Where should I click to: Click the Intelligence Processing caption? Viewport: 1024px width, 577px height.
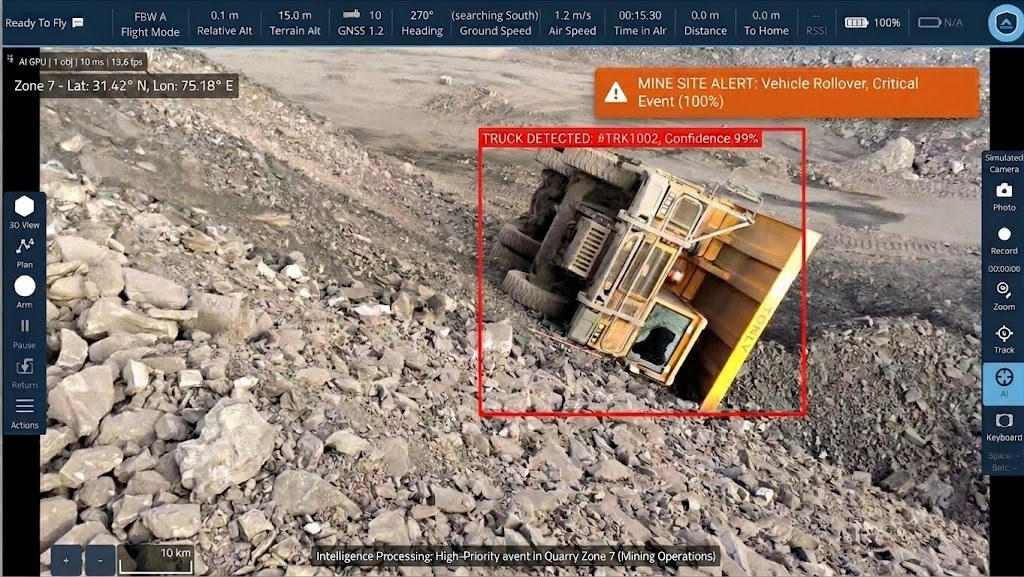coord(516,557)
